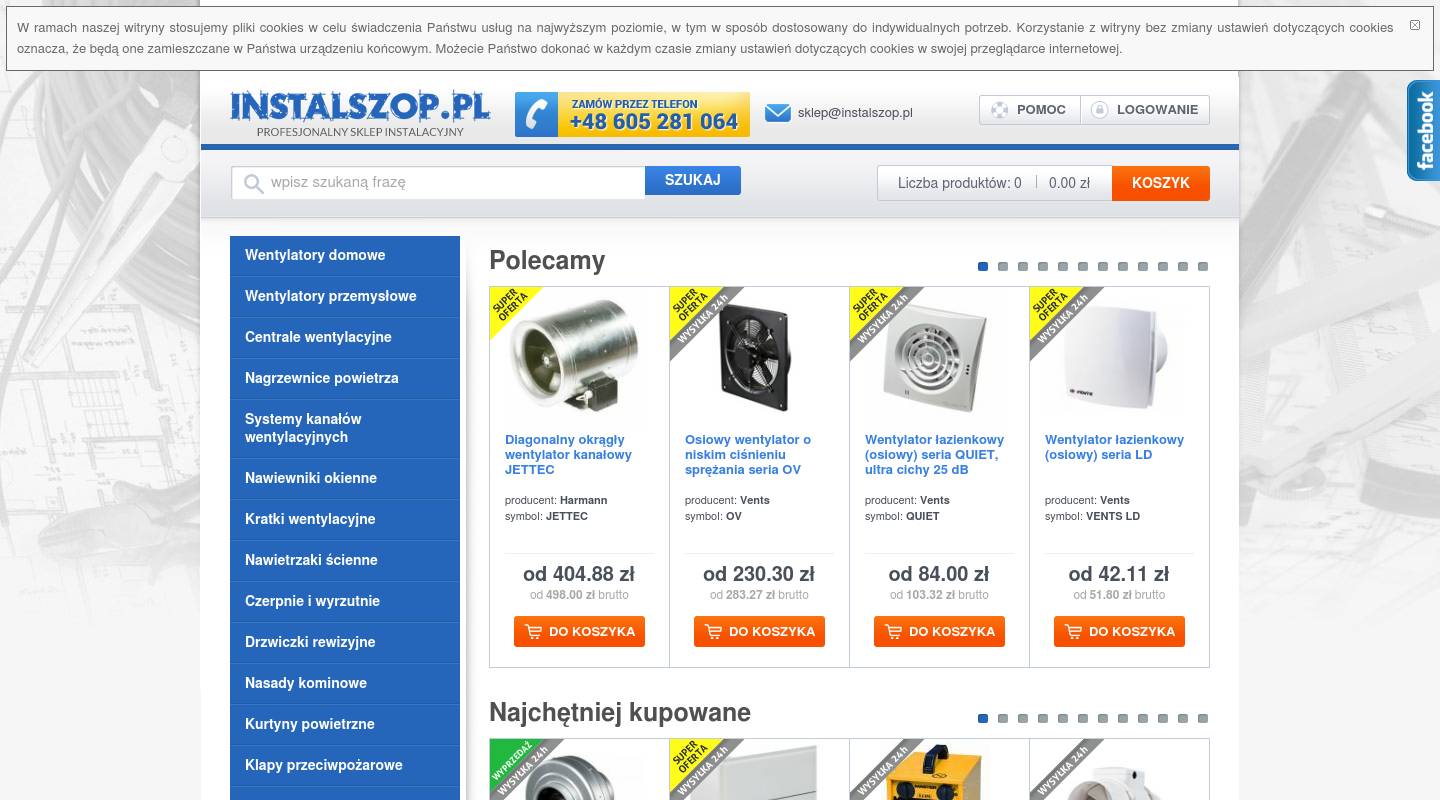Screen dimensions: 1440x800
Task: Click the email envelope icon
Action: click(777, 113)
